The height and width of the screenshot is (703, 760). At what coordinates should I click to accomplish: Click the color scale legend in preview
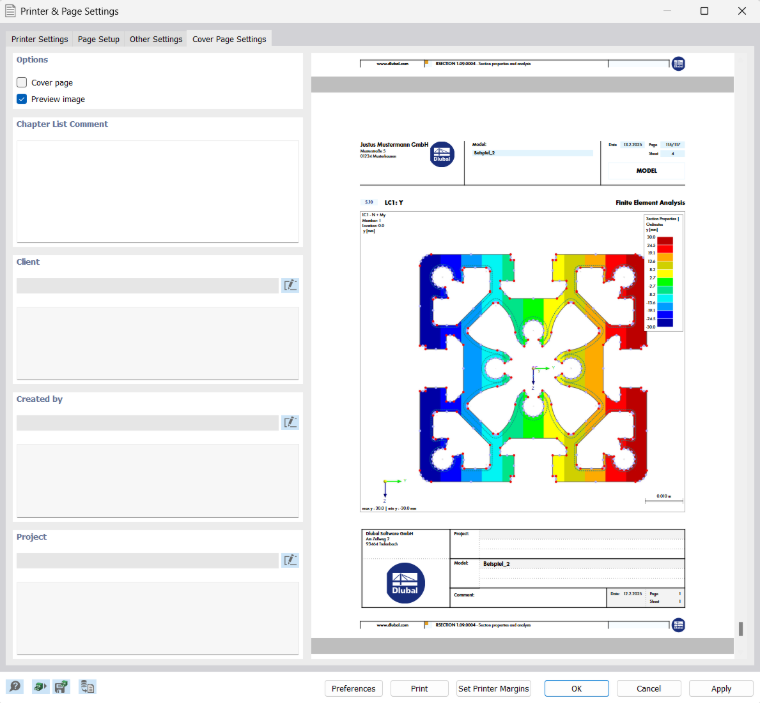pyautogui.click(x=663, y=273)
